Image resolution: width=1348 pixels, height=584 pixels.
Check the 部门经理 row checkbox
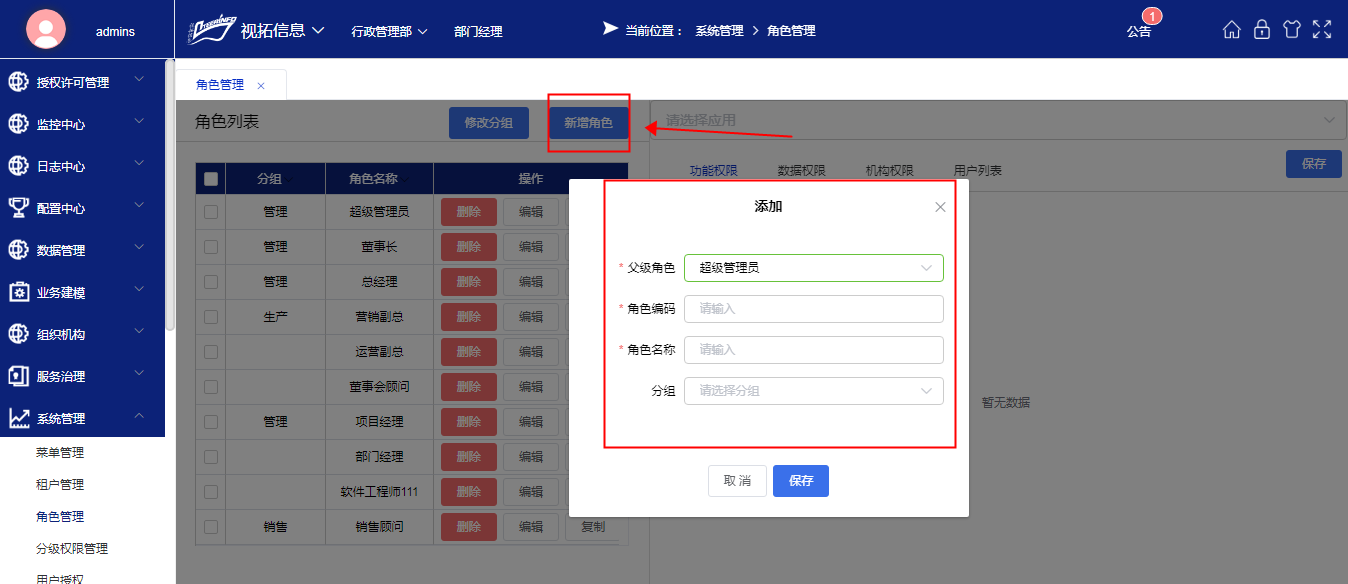211,457
